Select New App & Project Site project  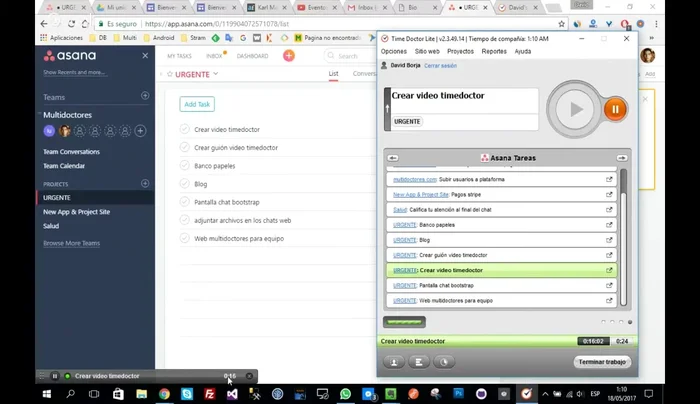tap(76, 212)
